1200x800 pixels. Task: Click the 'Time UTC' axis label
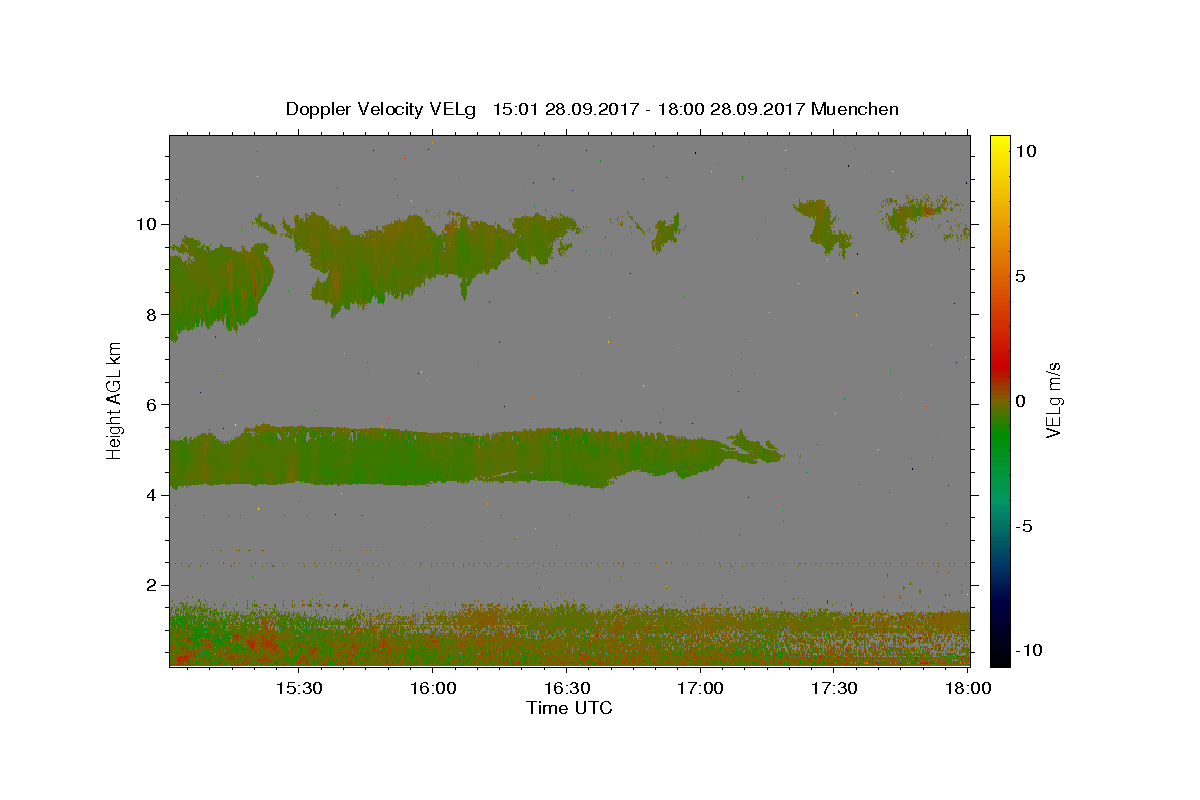(569, 708)
